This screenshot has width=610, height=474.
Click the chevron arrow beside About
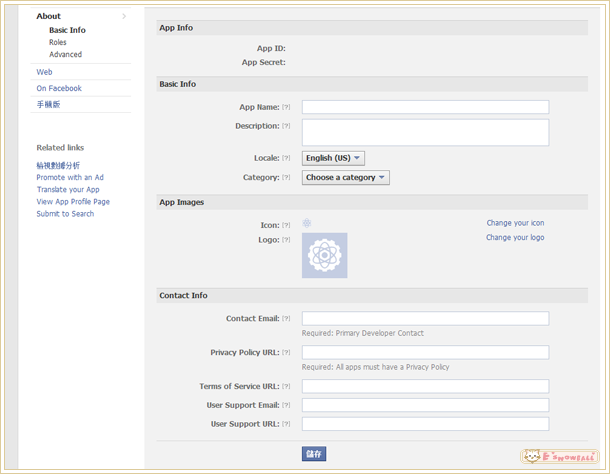124,16
